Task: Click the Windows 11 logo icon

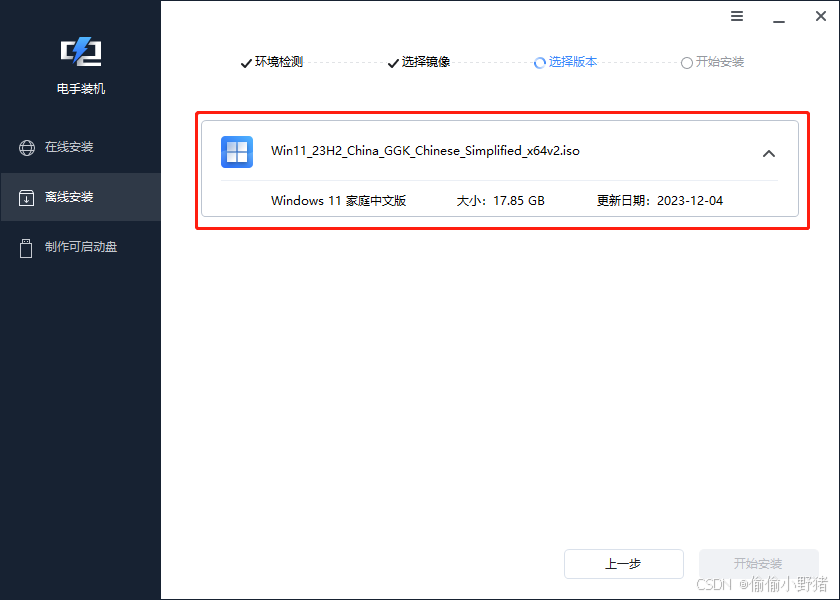Action: pos(237,152)
